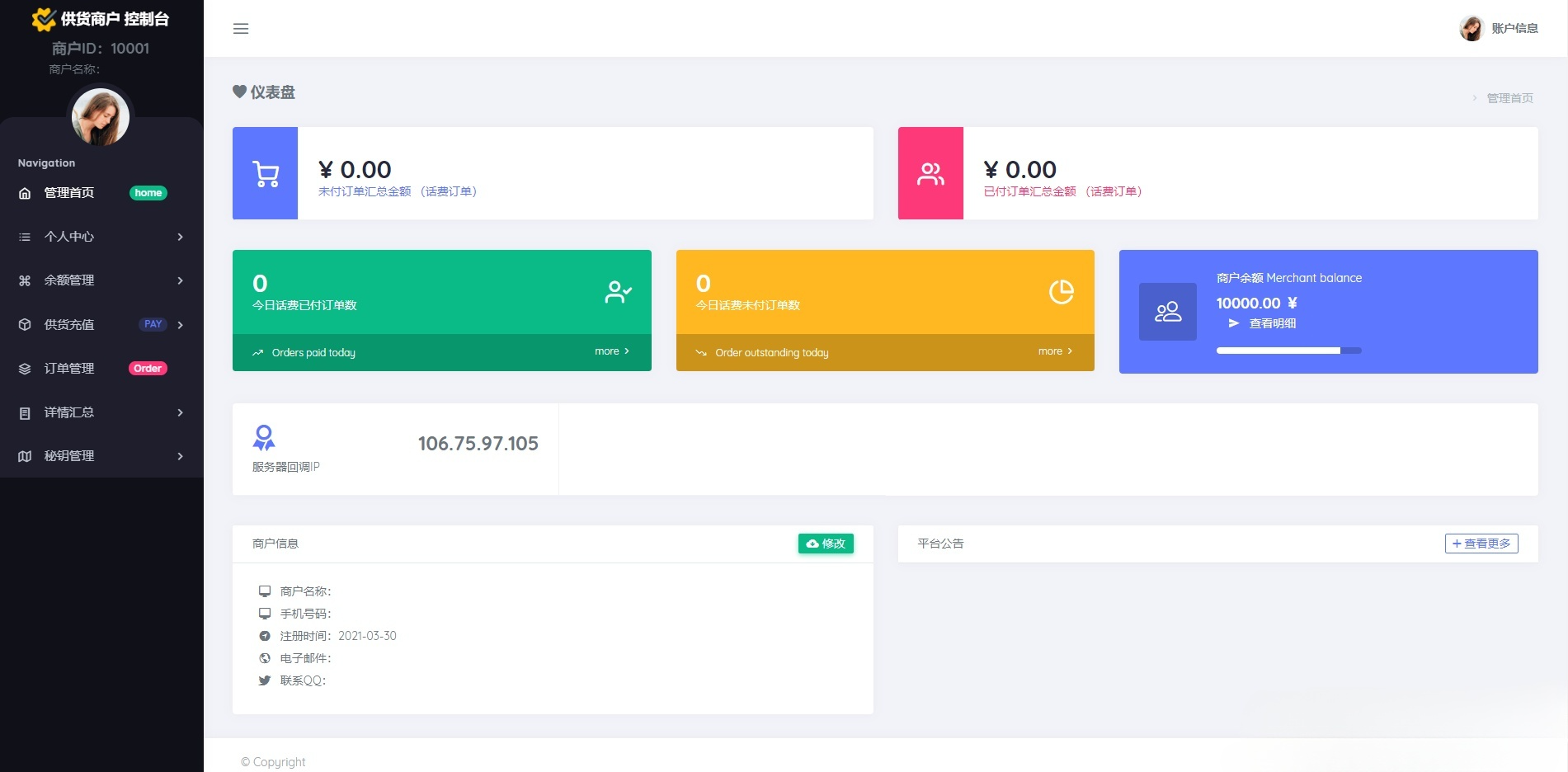Open 订单管理 menu item
The image size is (1568, 772).
(69, 369)
